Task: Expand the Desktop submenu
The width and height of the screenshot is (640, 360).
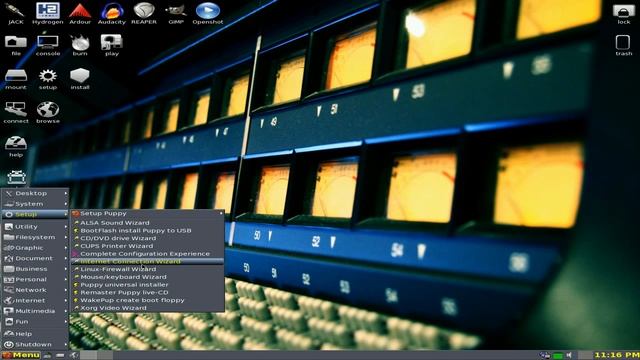Action: coord(35,193)
